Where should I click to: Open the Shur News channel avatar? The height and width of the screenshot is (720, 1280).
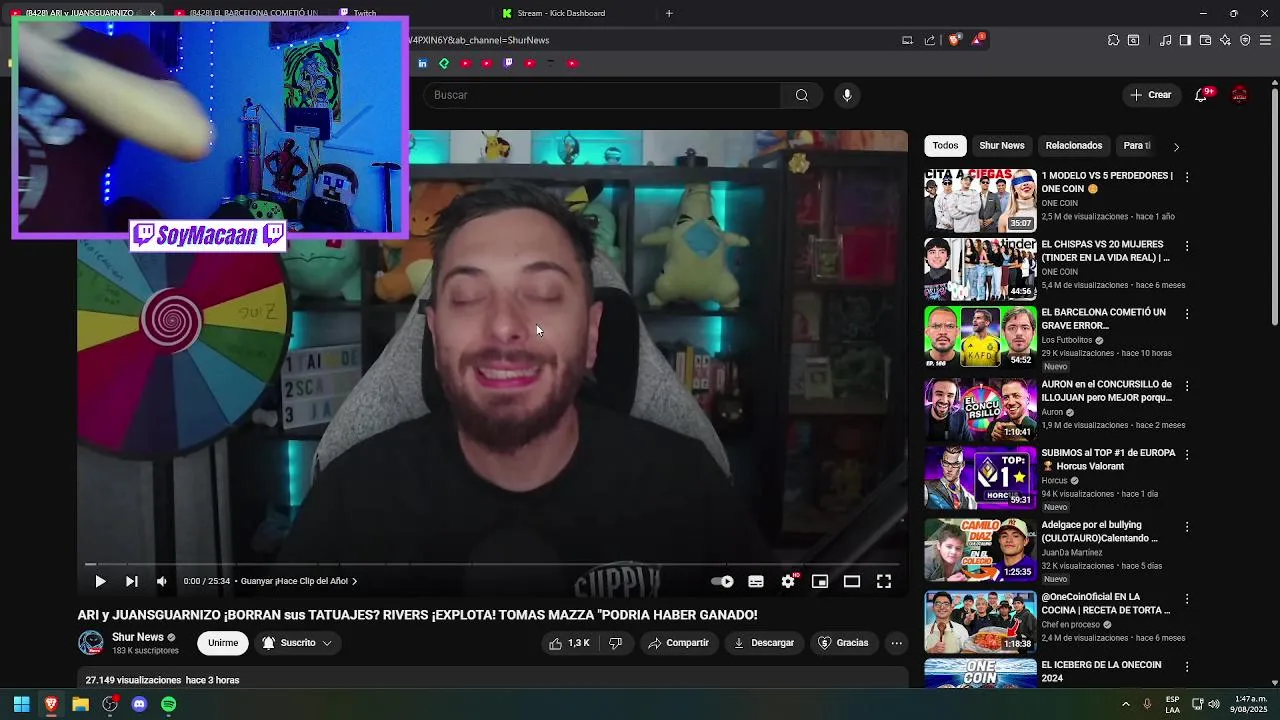91,643
